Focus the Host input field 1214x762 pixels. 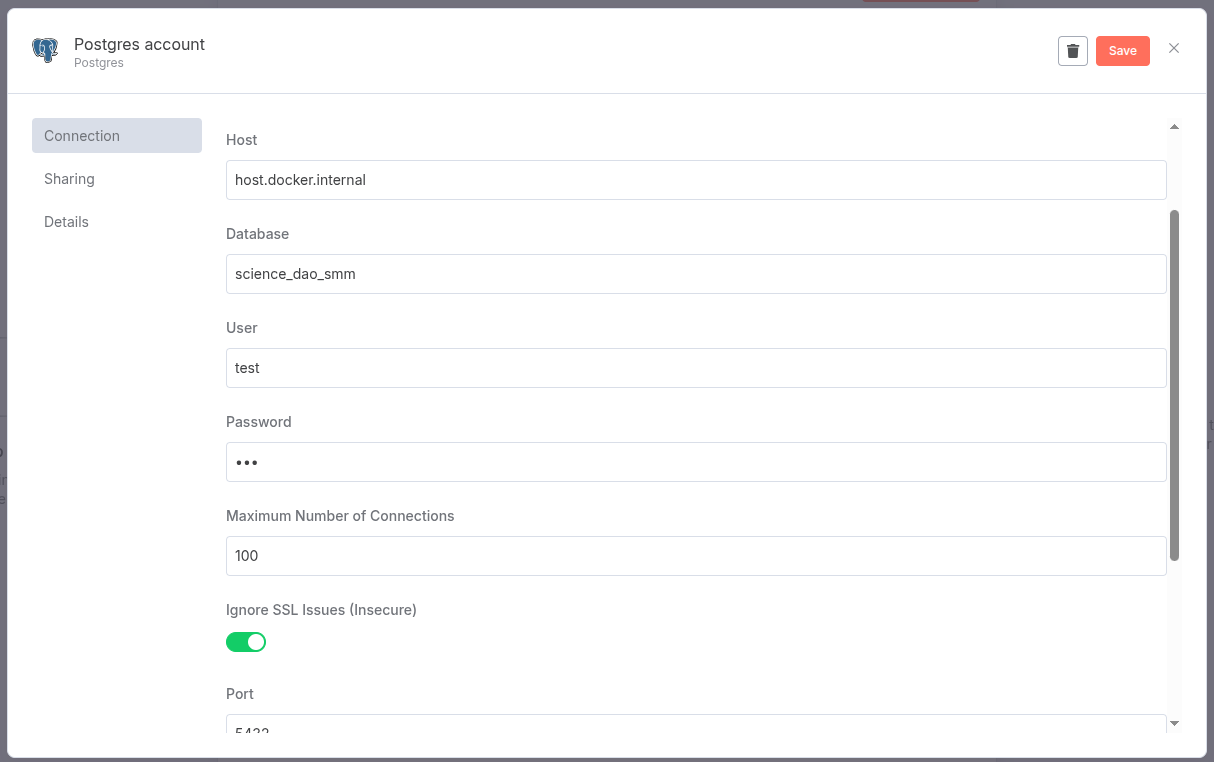coord(696,180)
